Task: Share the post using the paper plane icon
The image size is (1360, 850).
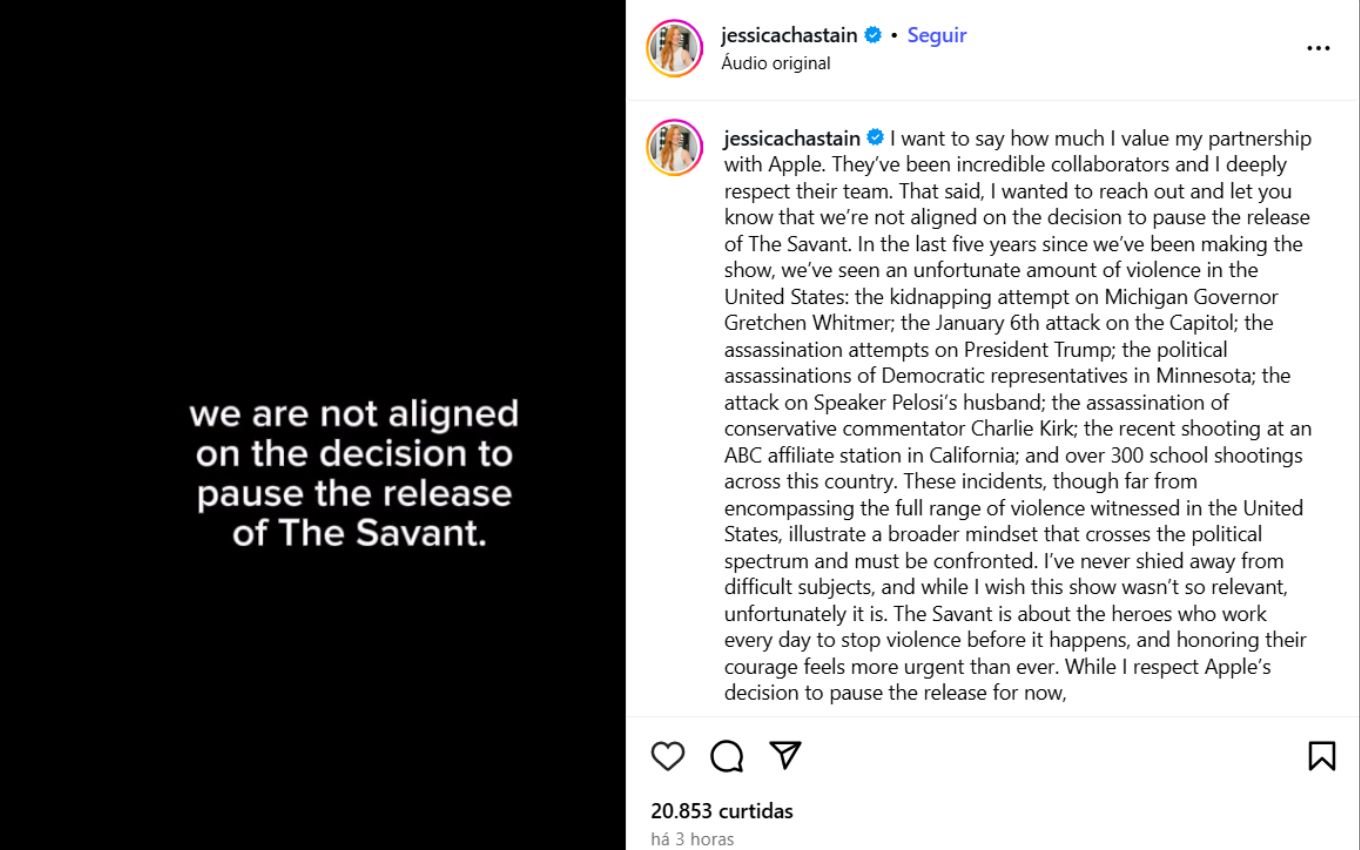Action: (786, 755)
